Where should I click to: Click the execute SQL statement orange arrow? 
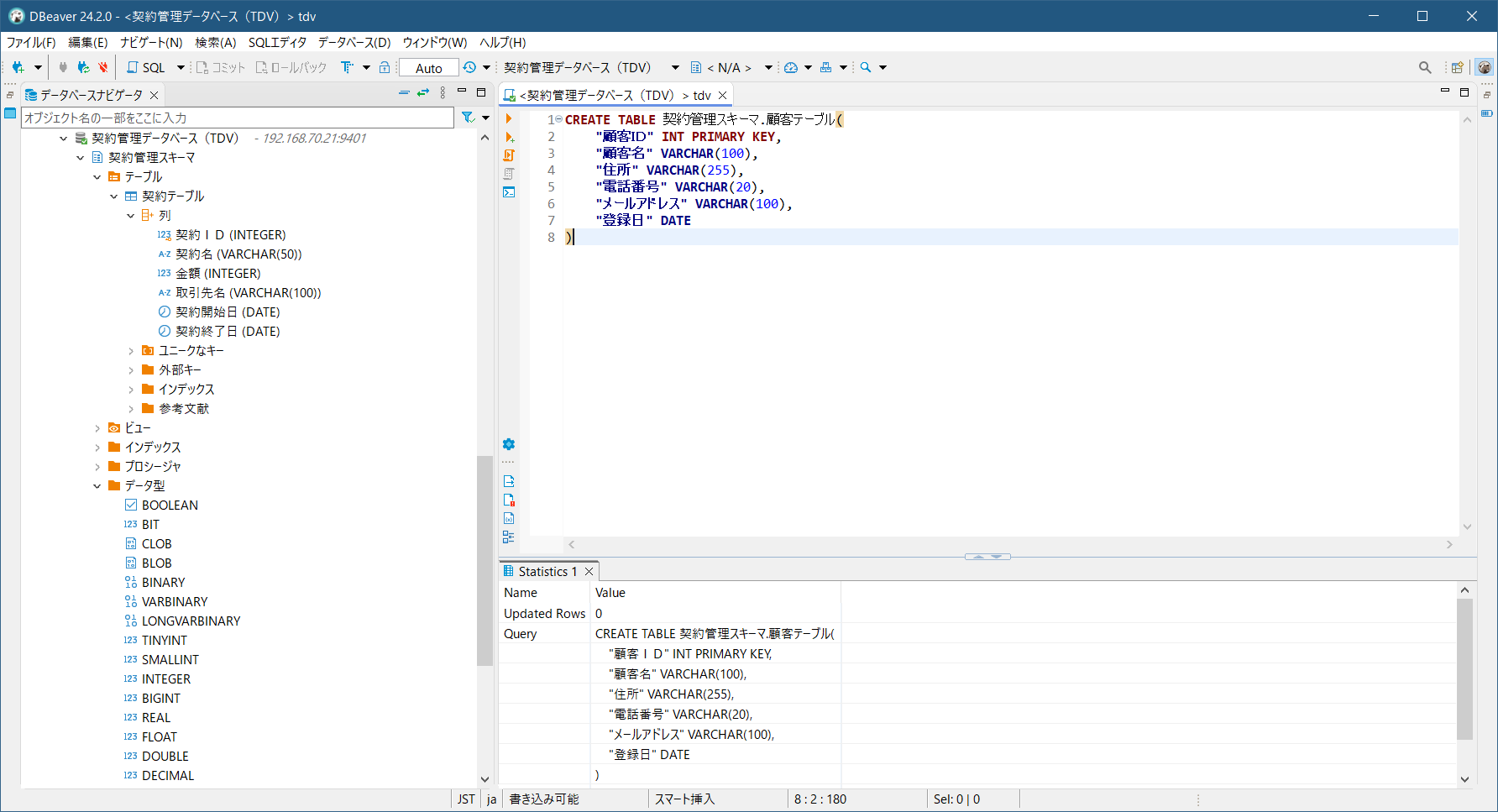[x=509, y=118]
